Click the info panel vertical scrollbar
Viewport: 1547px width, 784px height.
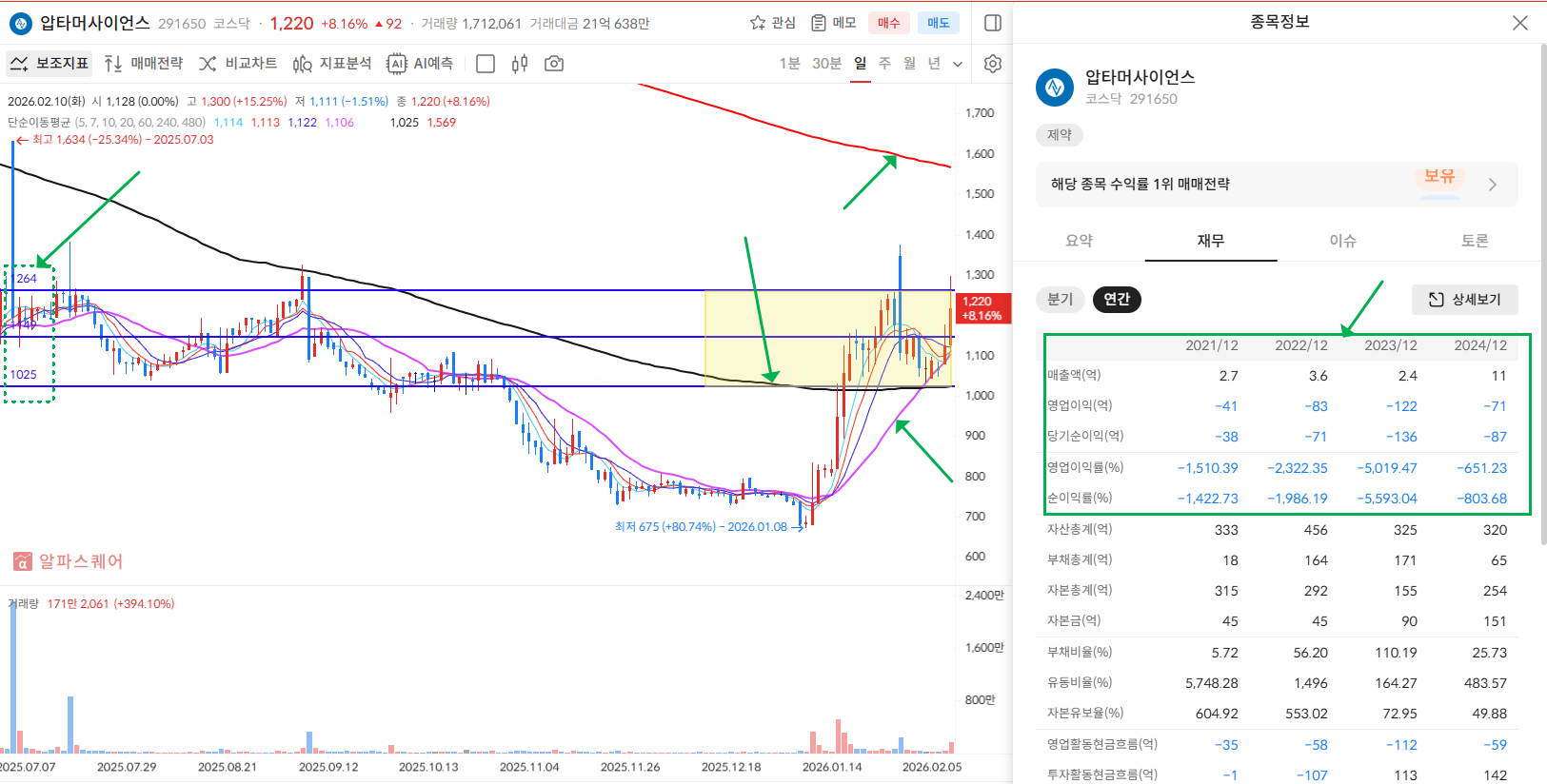1543,295
